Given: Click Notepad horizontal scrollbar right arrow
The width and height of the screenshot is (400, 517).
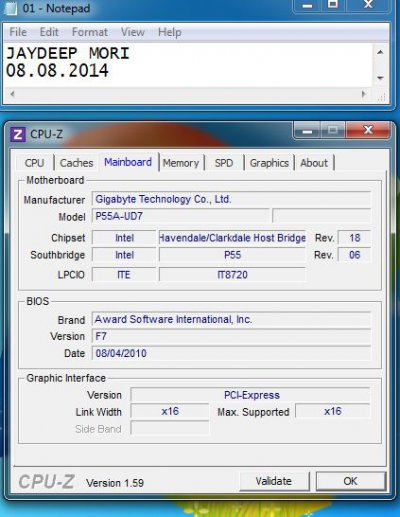Looking at the screenshot, I should [364, 94].
